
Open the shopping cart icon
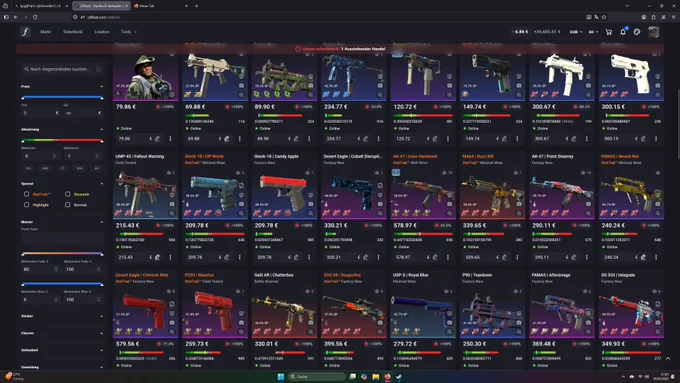click(608, 32)
